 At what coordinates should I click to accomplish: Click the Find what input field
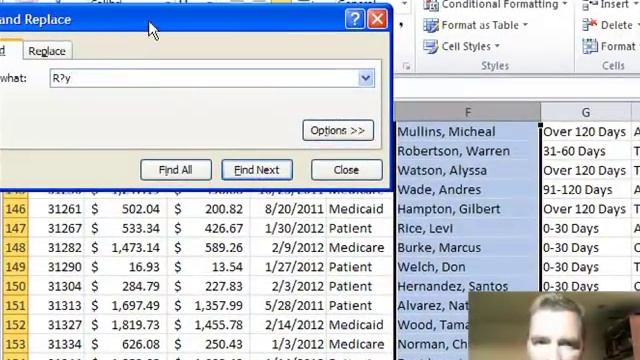pyautogui.click(x=204, y=78)
